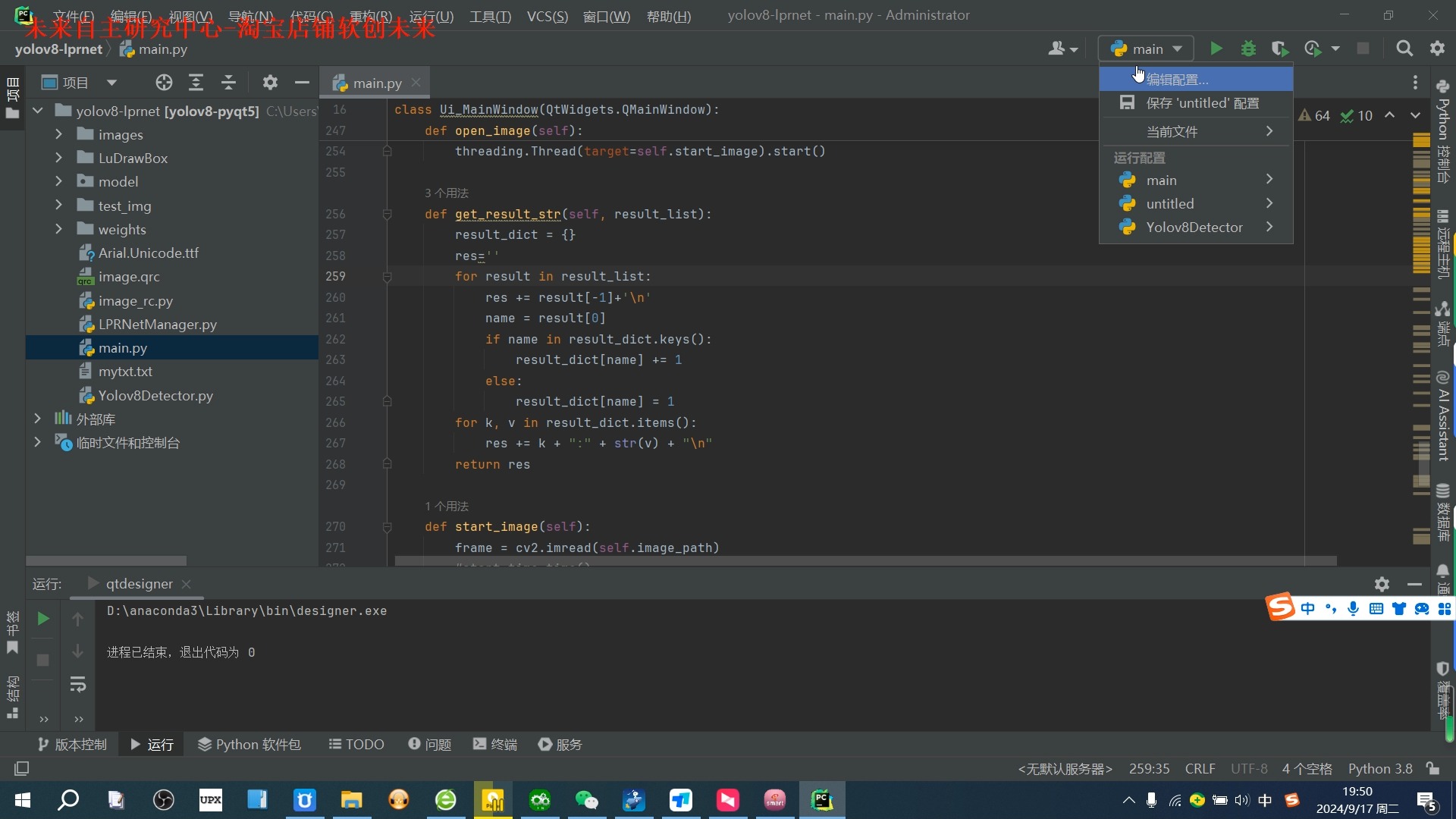This screenshot has height=819, width=1456.
Task: Toggle read-only lock icon in status bar
Action: tap(1432, 768)
